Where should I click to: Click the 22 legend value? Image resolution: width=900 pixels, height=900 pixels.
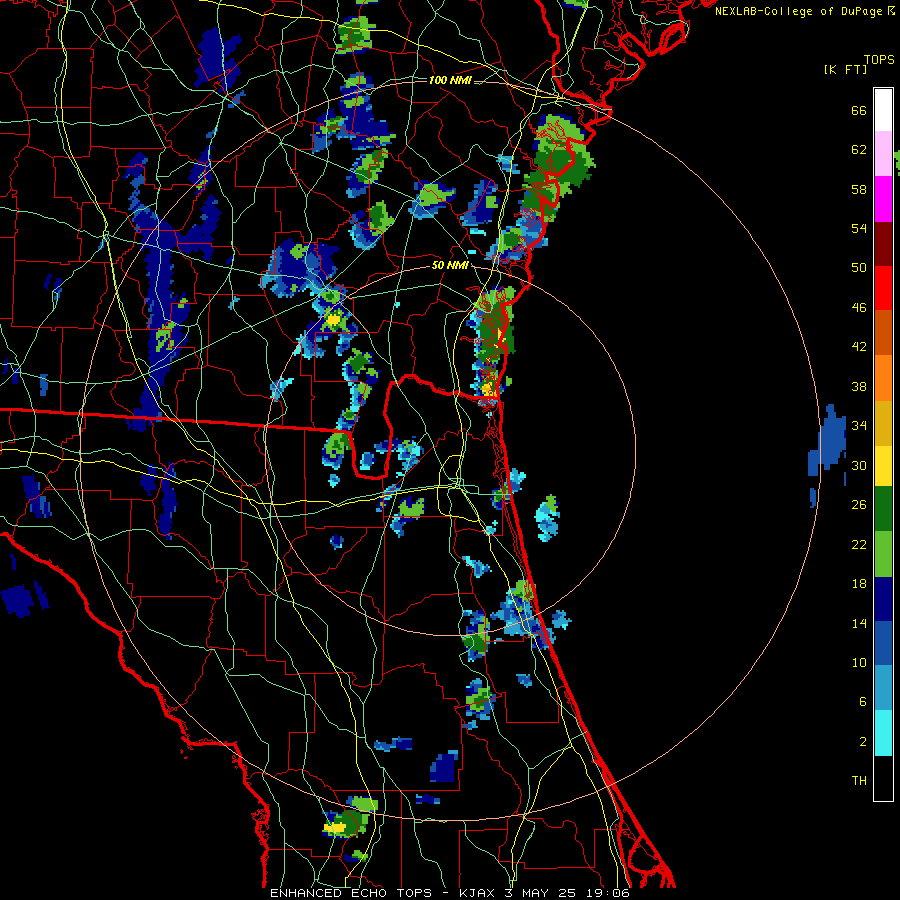(859, 544)
